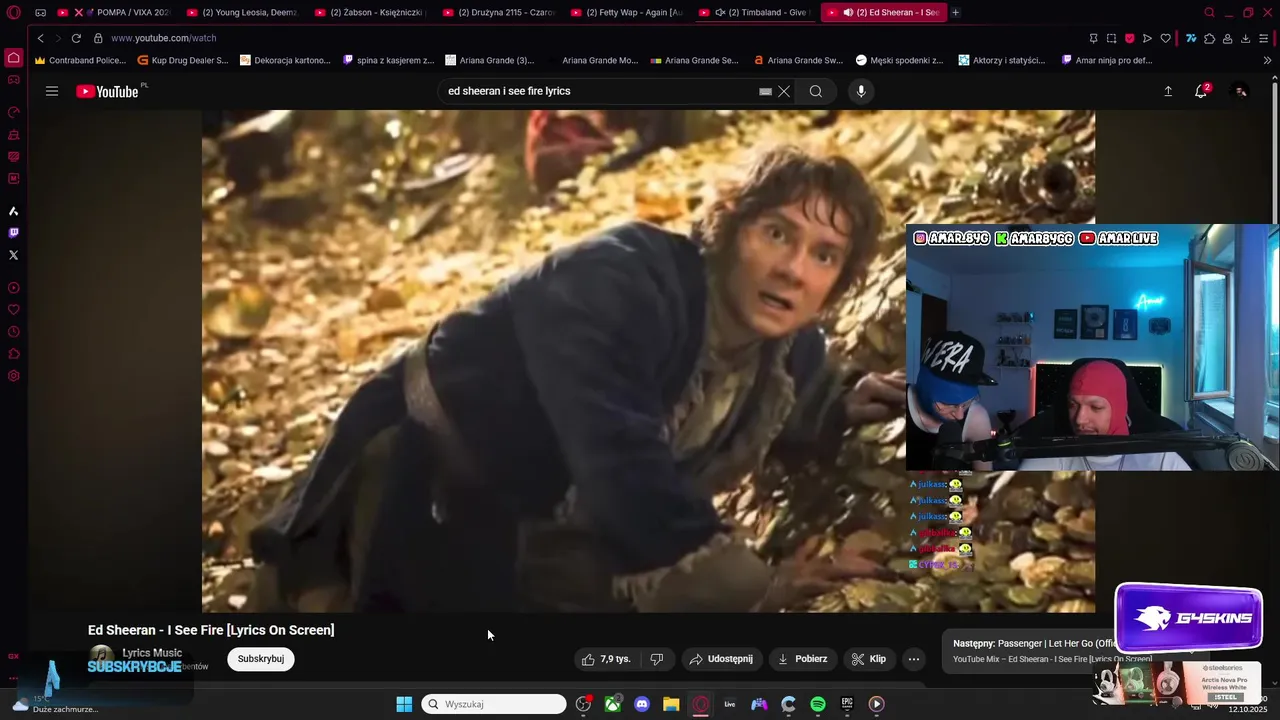Viewport: 1280px width, 720px height.
Task: Open the Opera GX main menu logo
Action: coord(14,13)
